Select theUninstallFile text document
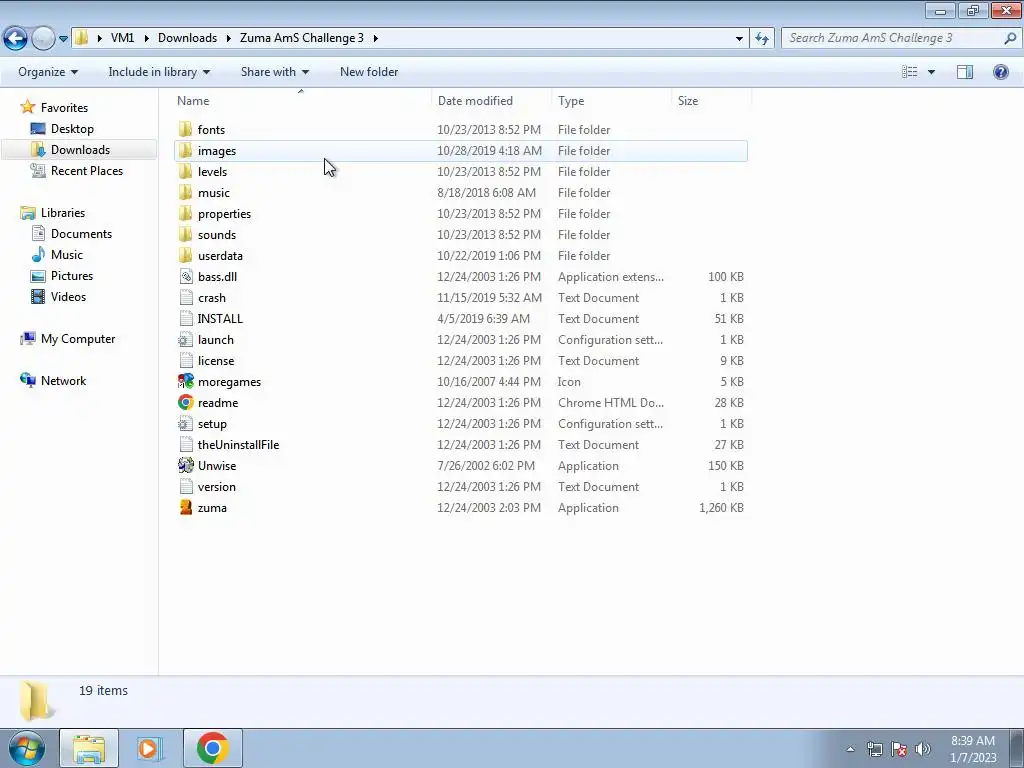This screenshot has height=768, width=1024. point(238,445)
